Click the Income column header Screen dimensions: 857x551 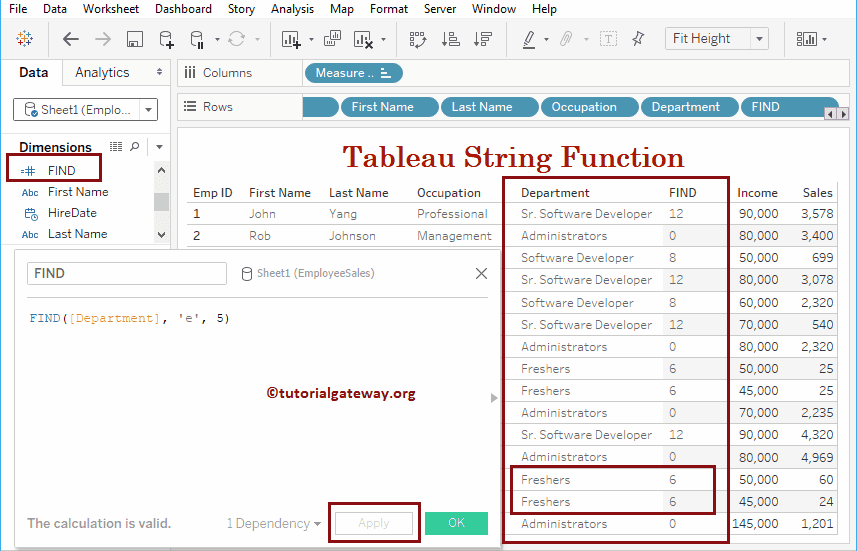pos(757,193)
